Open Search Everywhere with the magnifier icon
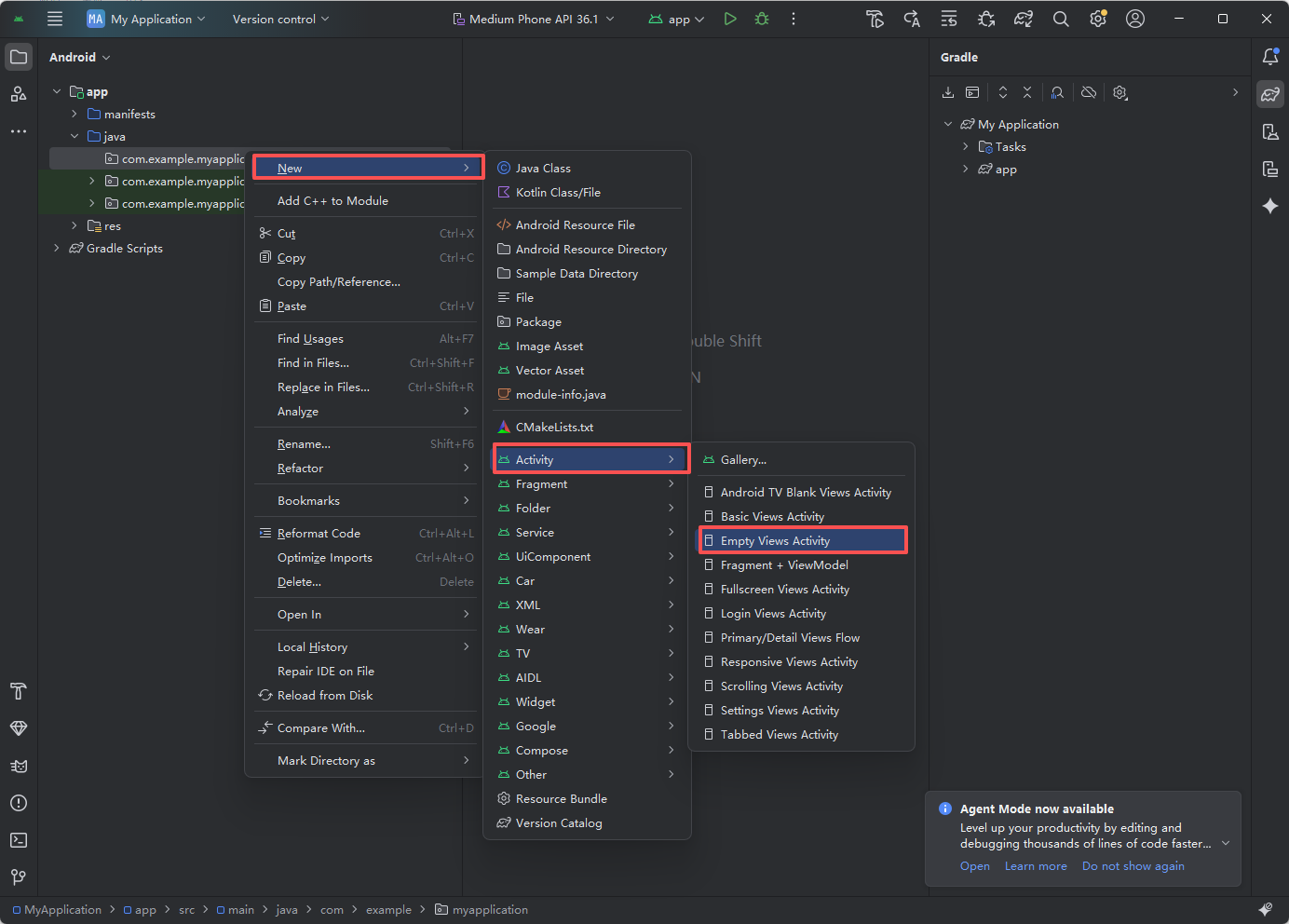The image size is (1289, 924). (x=1061, y=19)
